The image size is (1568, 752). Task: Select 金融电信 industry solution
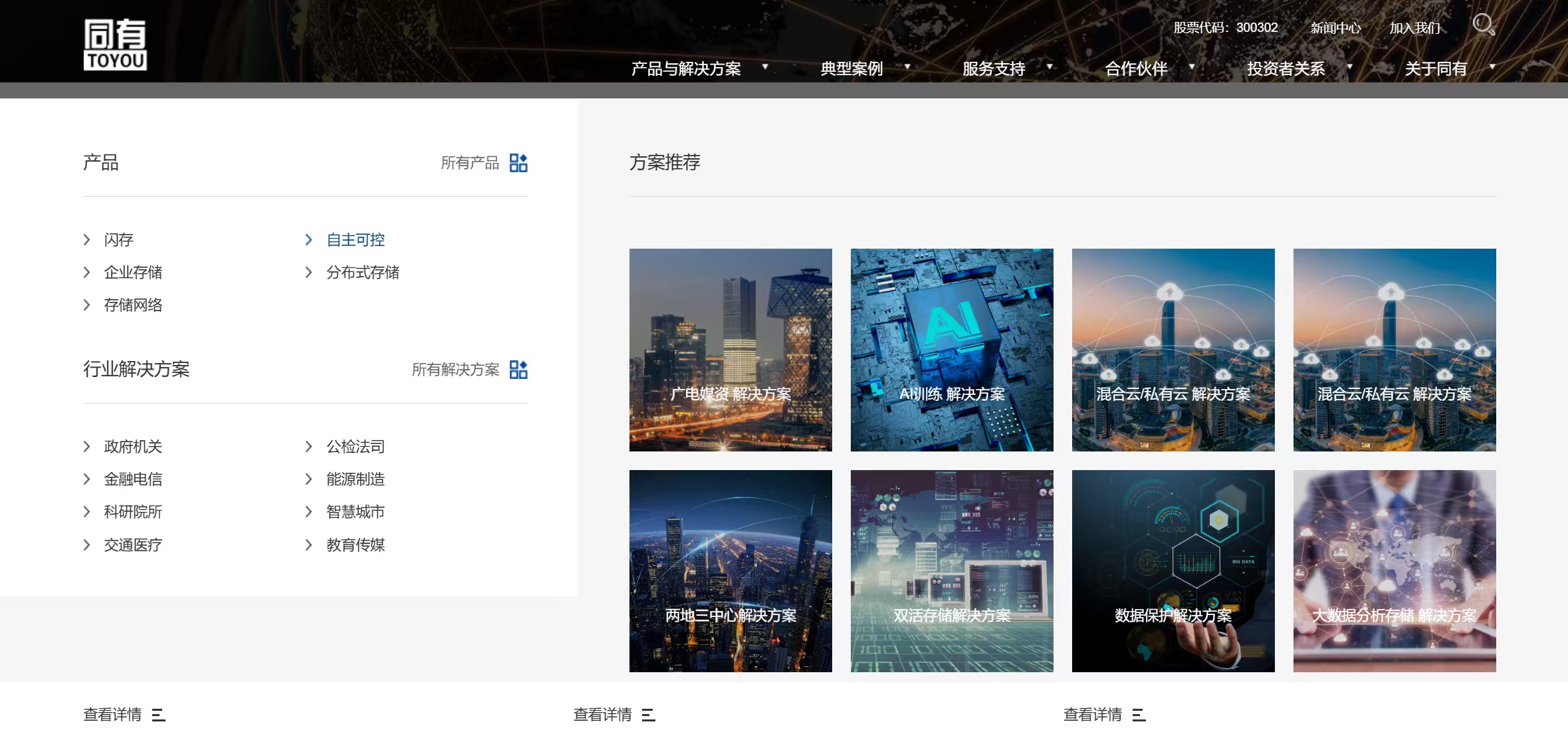(133, 479)
